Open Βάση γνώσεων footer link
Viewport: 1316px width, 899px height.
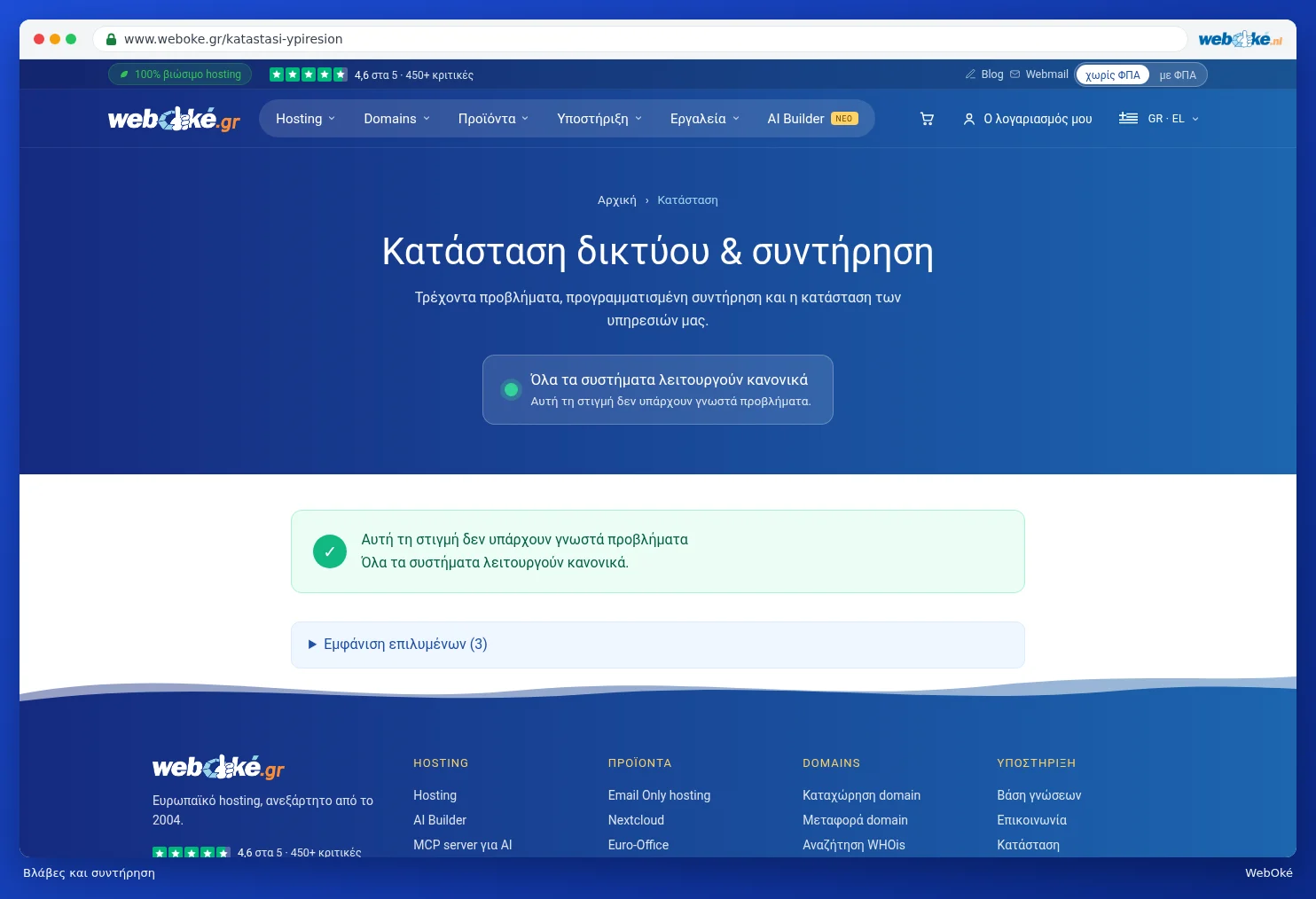[x=1038, y=795]
